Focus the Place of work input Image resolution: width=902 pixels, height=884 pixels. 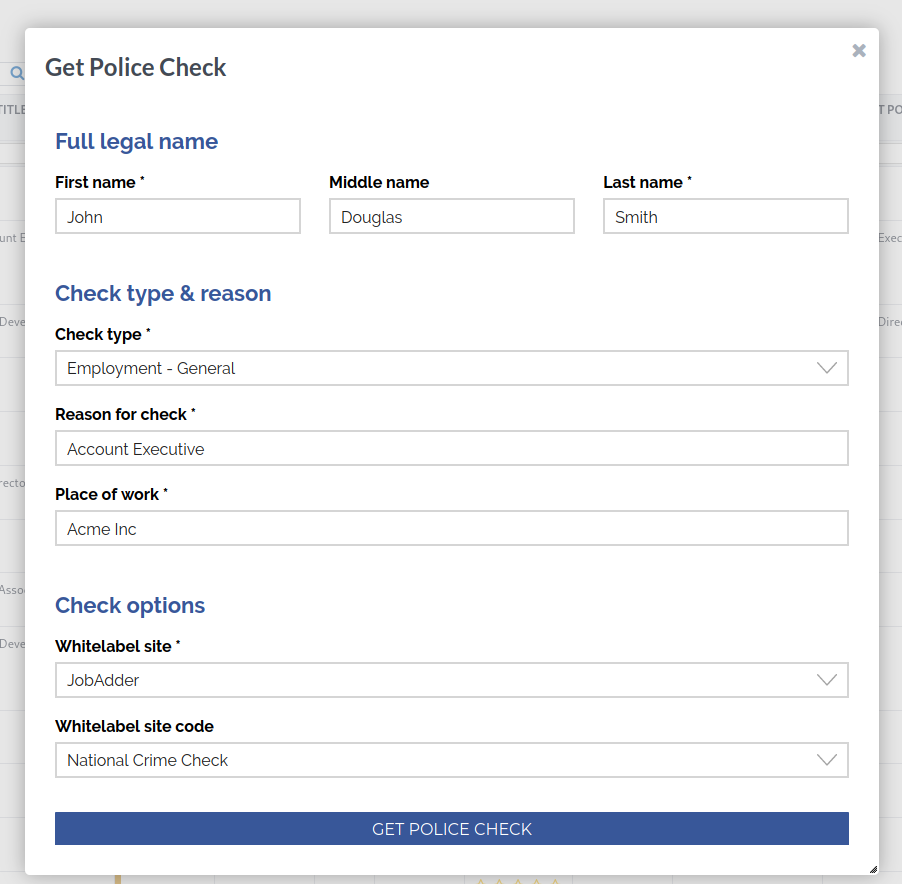(x=451, y=529)
